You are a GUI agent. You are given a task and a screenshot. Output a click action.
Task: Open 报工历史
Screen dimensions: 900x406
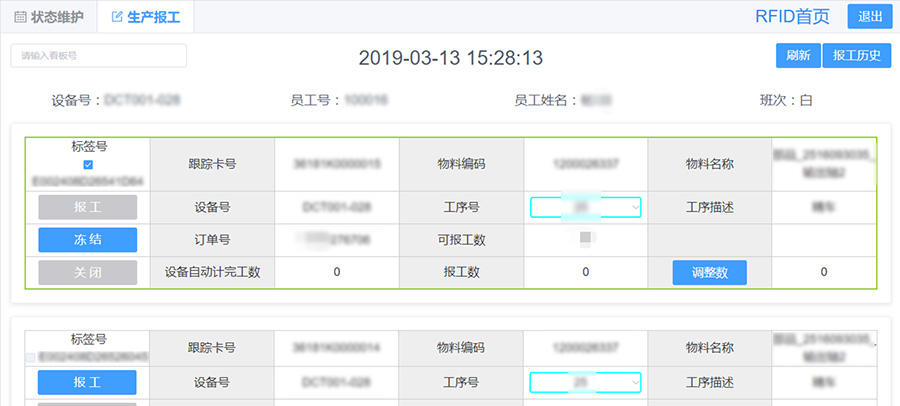click(x=856, y=56)
